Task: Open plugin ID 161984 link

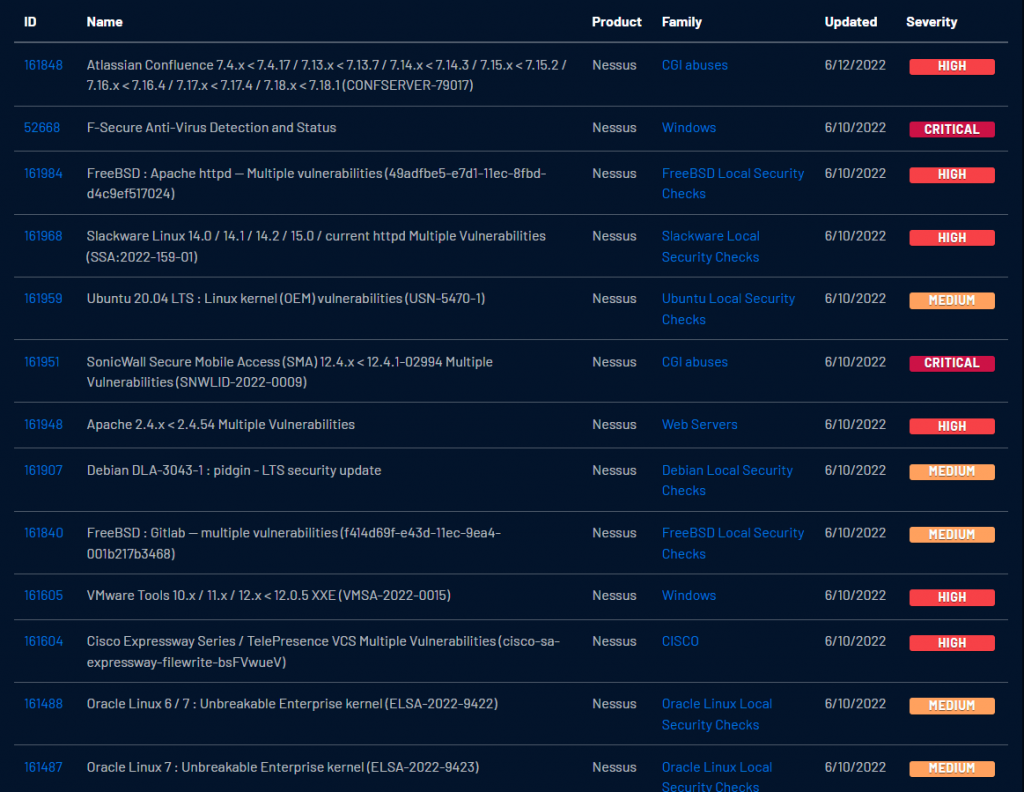Action: (x=43, y=174)
